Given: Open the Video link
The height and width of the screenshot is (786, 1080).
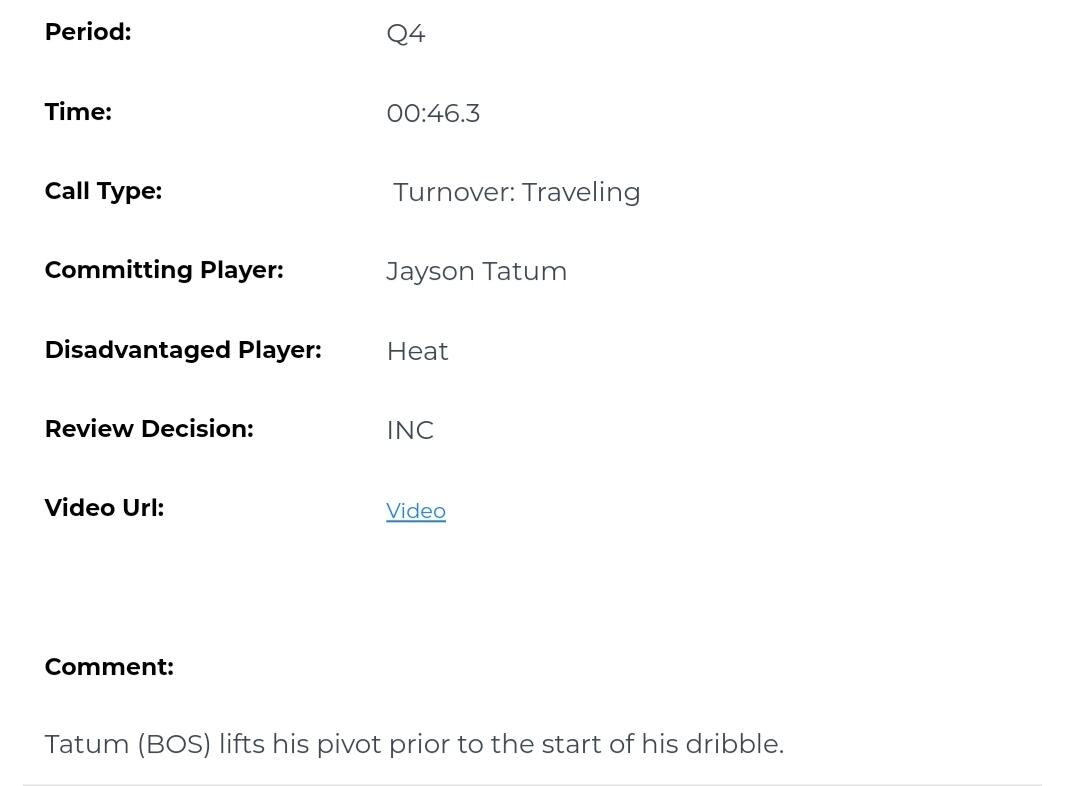Looking at the screenshot, I should pyautogui.click(x=416, y=511).
